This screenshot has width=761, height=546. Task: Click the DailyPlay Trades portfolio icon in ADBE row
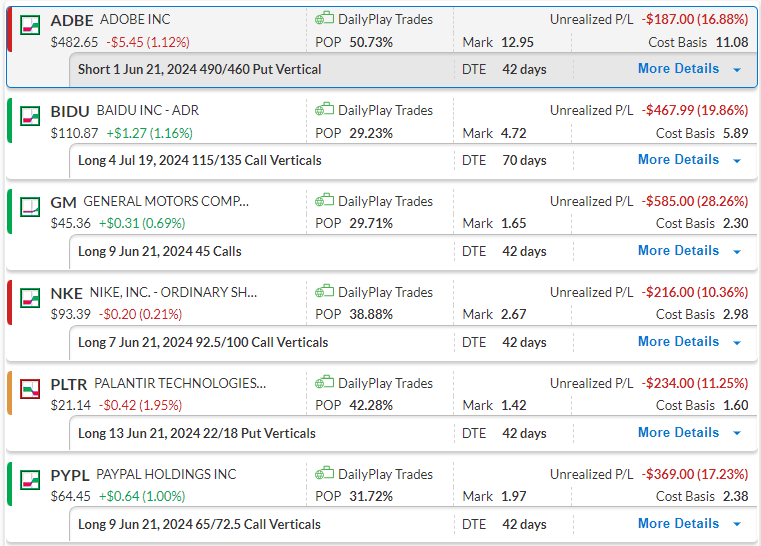point(324,18)
